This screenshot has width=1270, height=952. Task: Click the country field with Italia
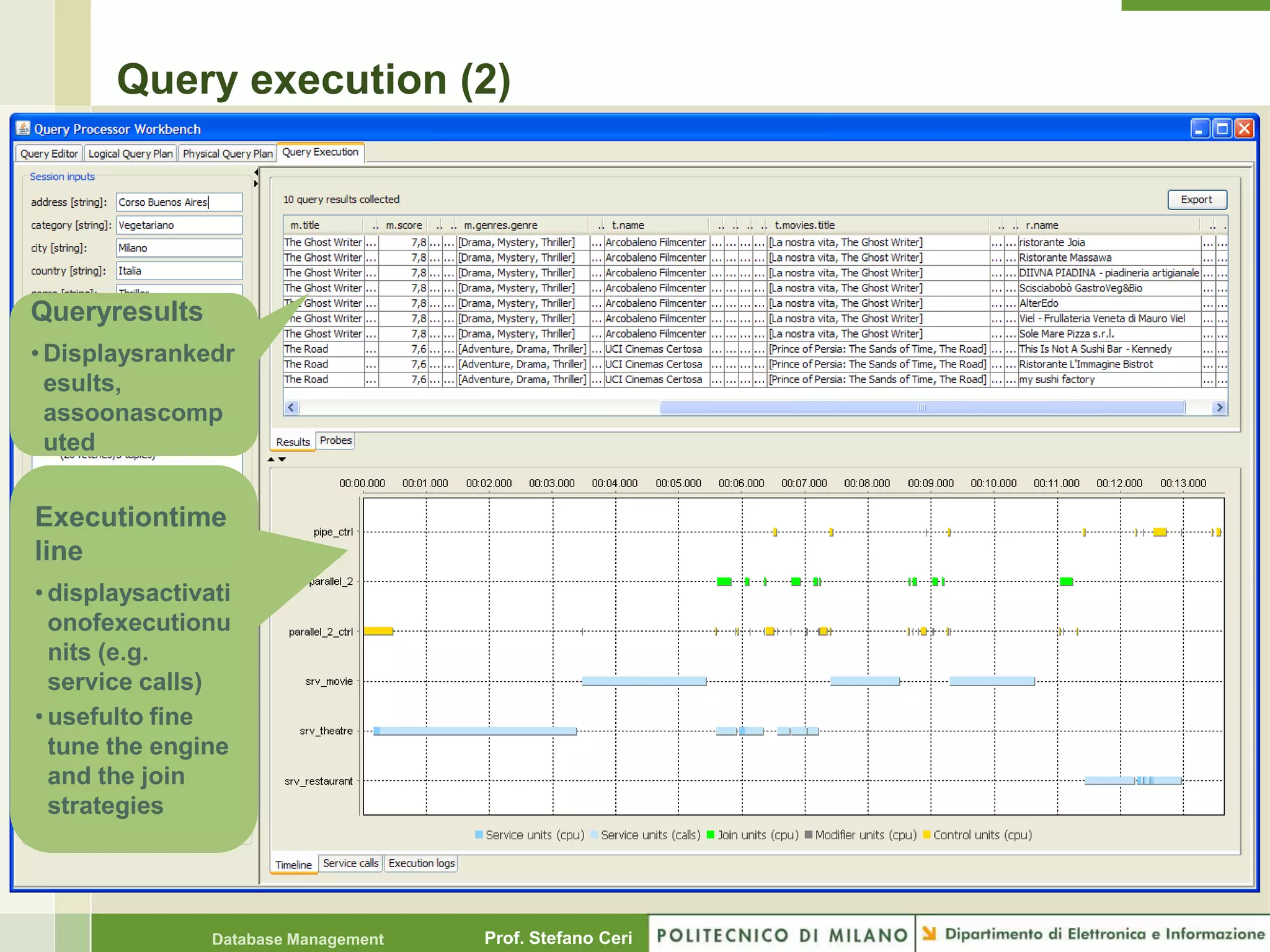point(179,271)
